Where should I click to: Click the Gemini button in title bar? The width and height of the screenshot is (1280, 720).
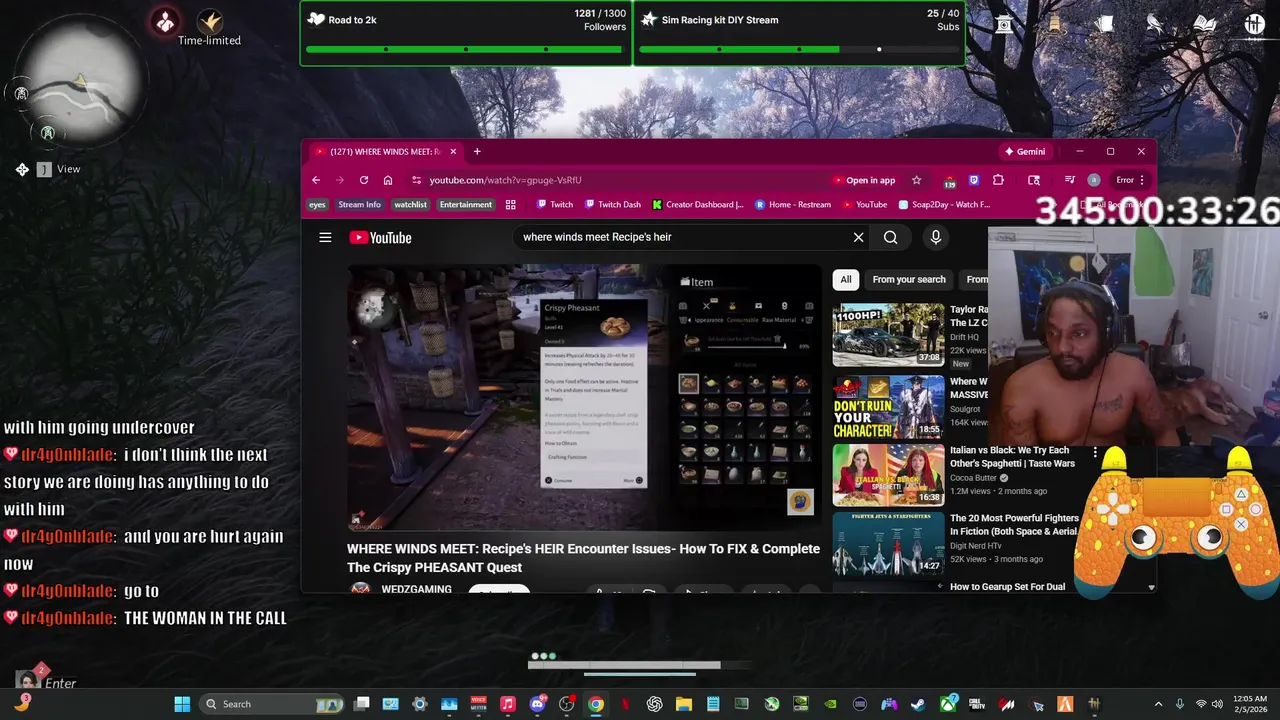tap(1026, 152)
